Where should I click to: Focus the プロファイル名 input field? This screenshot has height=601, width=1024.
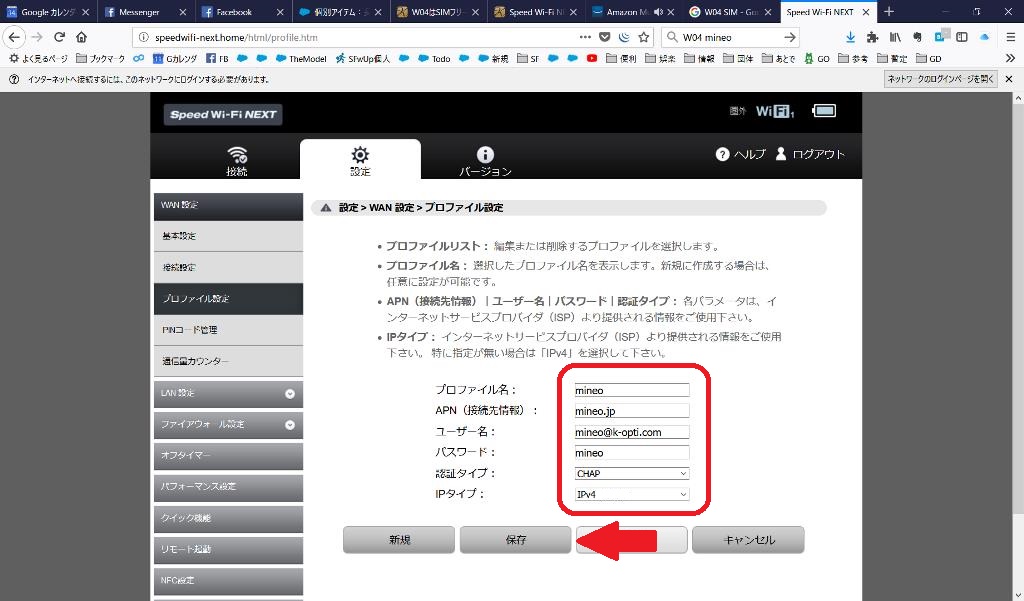632,390
